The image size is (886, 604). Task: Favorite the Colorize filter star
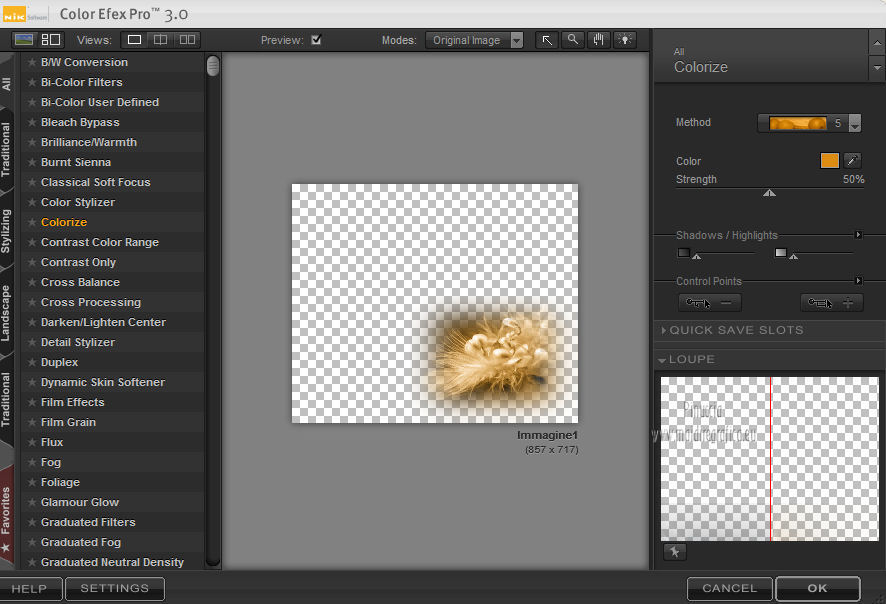[32, 222]
